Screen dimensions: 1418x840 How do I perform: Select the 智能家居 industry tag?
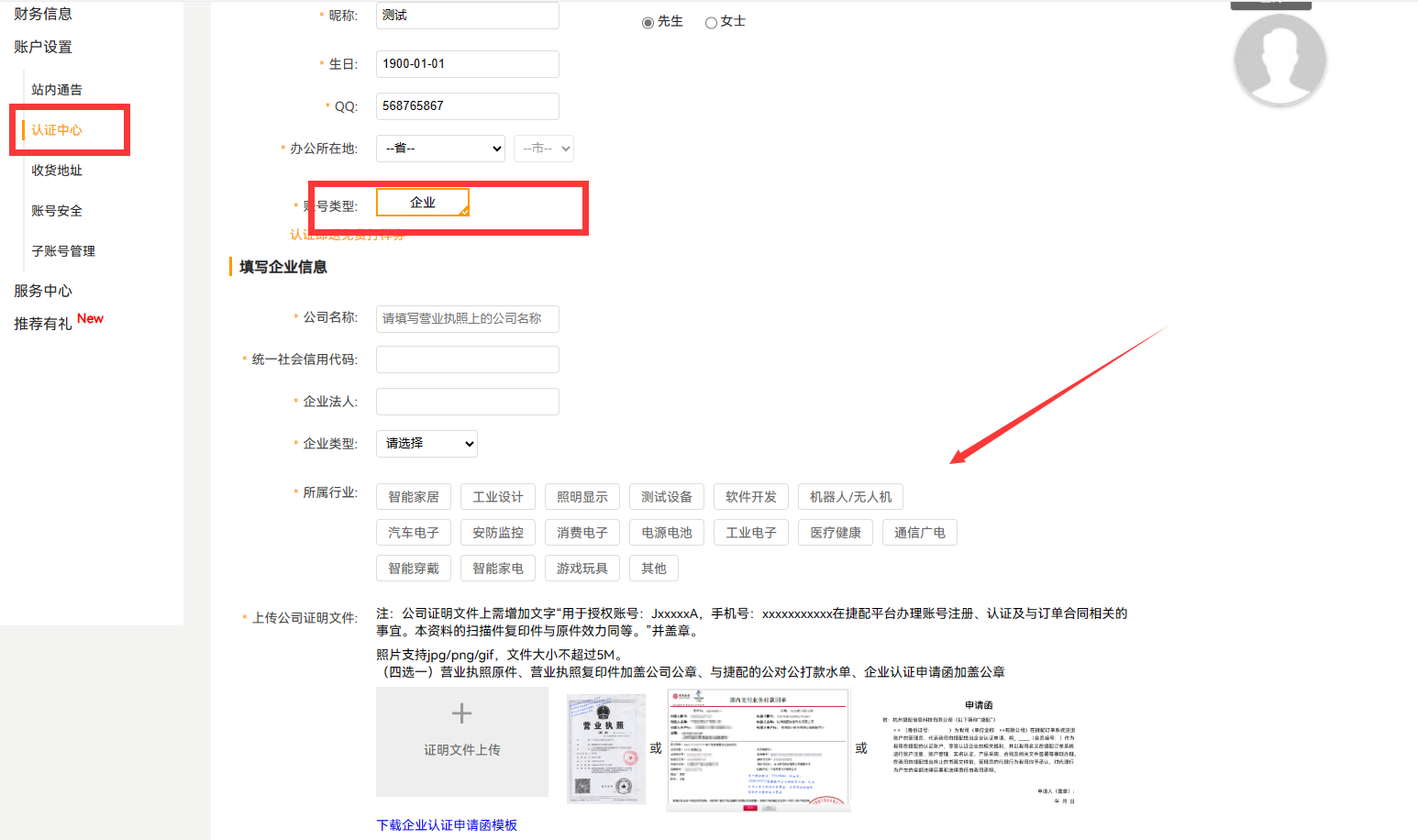414,497
